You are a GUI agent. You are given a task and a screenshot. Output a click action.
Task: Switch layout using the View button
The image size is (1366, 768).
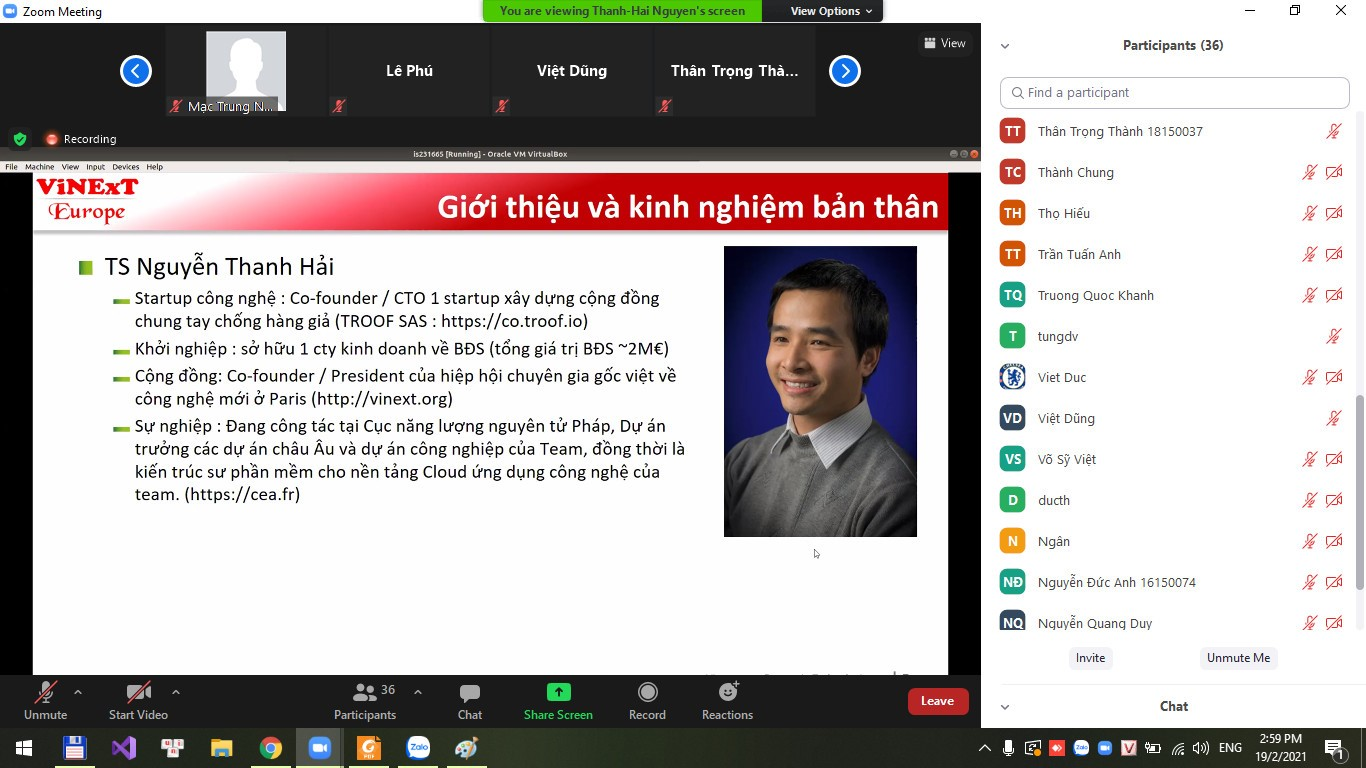pyautogui.click(x=945, y=43)
